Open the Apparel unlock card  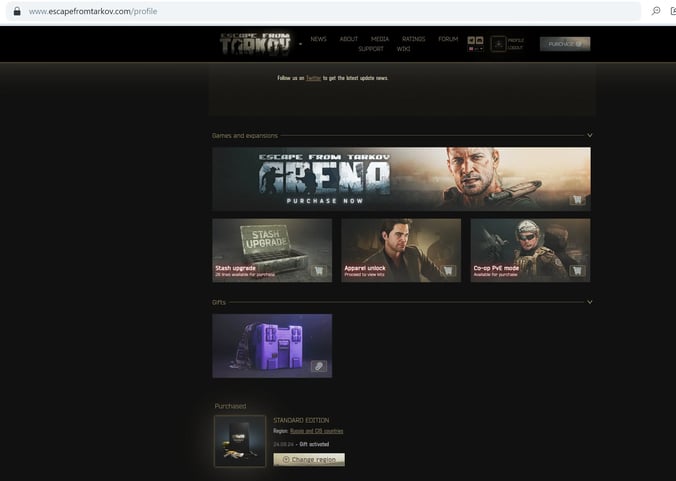pyautogui.click(x=401, y=250)
